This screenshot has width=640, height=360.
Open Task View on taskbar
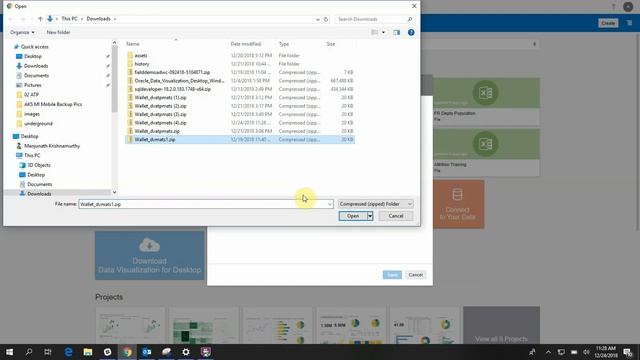tap(48, 352)
